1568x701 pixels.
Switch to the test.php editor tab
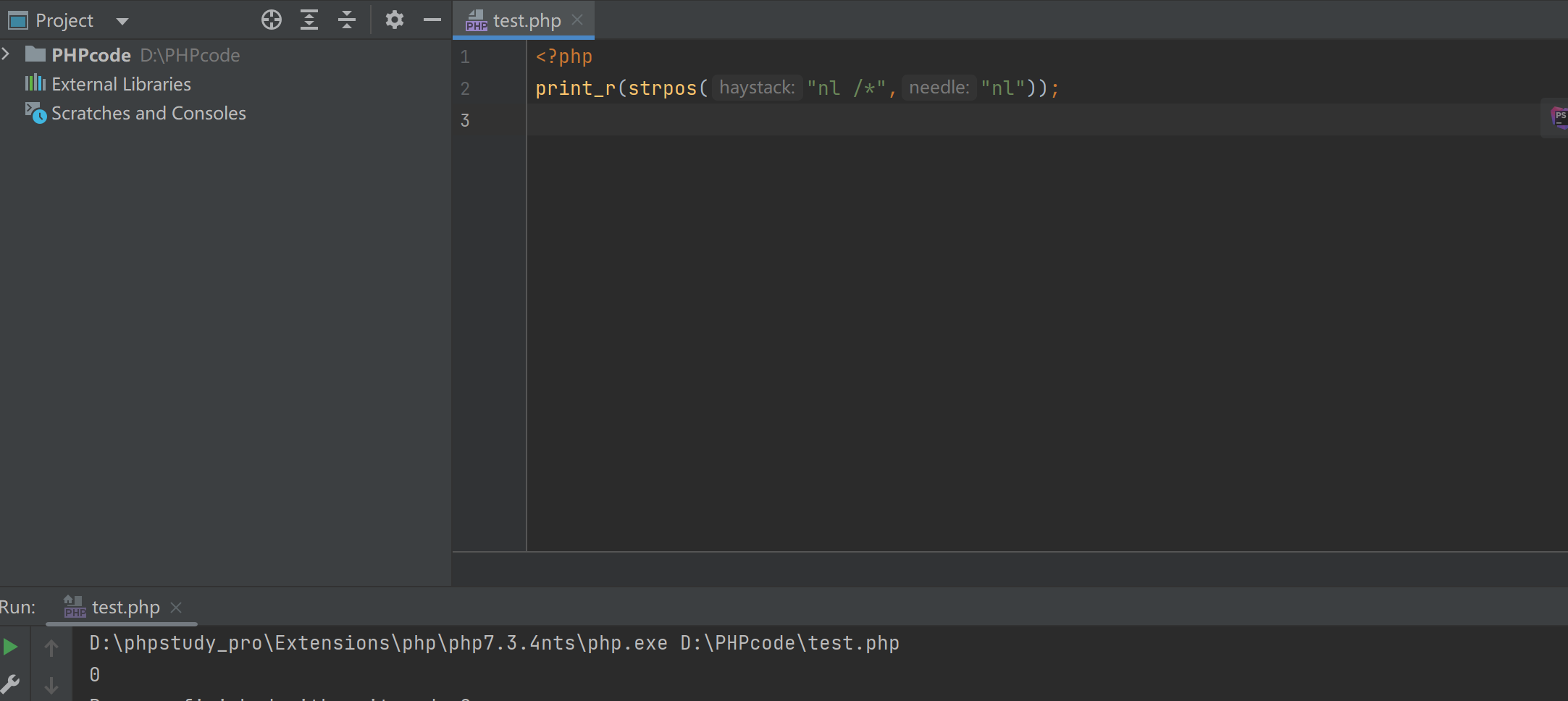[527, 20]
